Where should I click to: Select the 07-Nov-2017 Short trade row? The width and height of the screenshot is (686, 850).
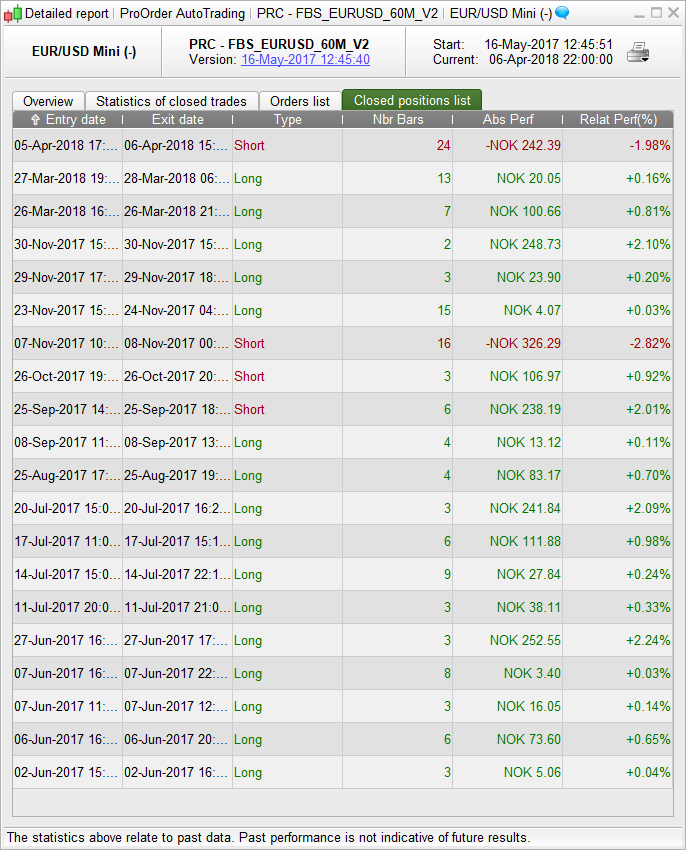tap(342, 343)
